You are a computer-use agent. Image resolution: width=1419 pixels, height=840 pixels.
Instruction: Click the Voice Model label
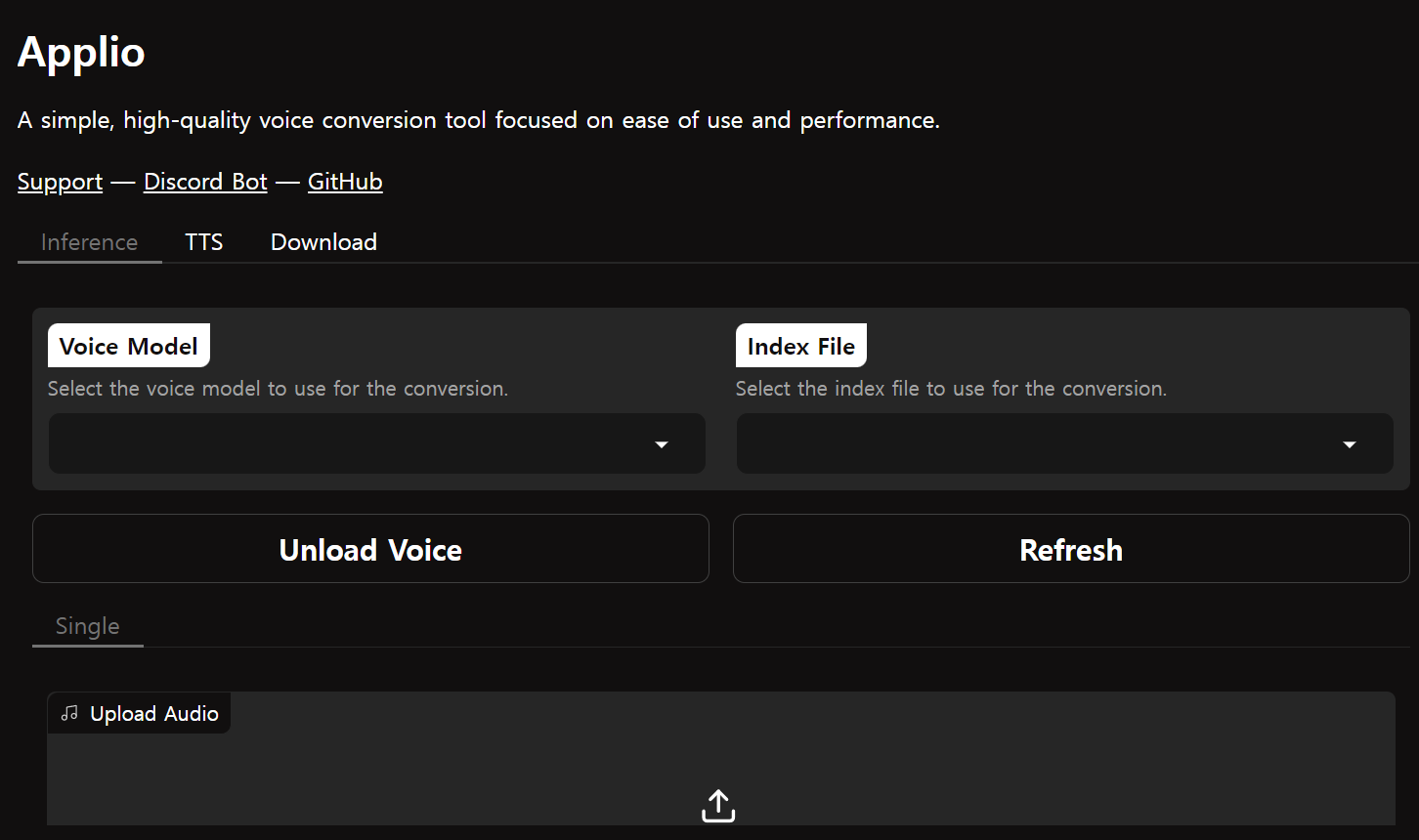[129, 346]
